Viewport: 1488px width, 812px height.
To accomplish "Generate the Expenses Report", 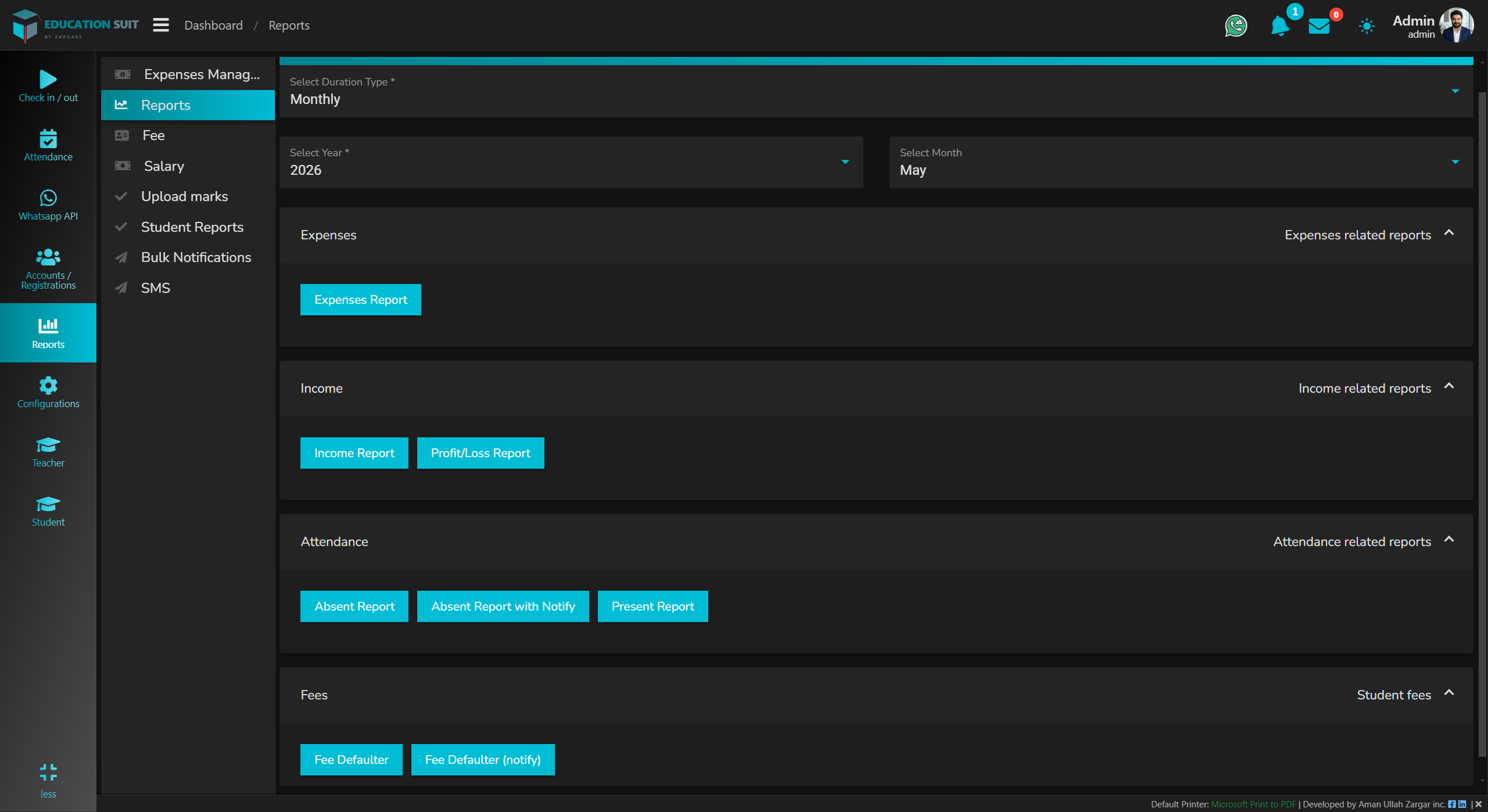I will pyautogui.click(x=361, y=300).
